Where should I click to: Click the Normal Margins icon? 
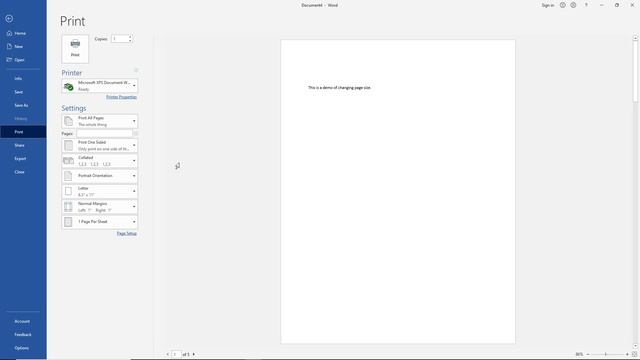click(x=68, y=207)
